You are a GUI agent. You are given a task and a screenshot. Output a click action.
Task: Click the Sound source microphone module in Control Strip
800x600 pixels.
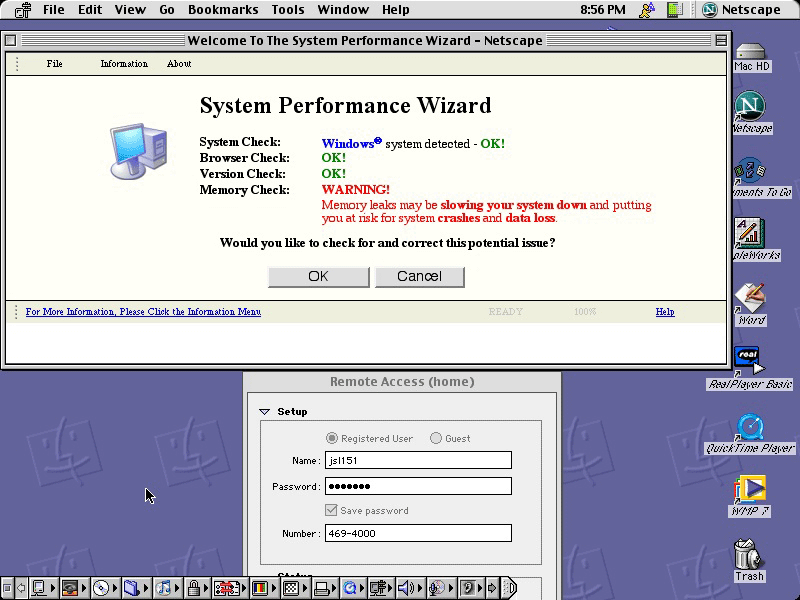pos(437,588)
